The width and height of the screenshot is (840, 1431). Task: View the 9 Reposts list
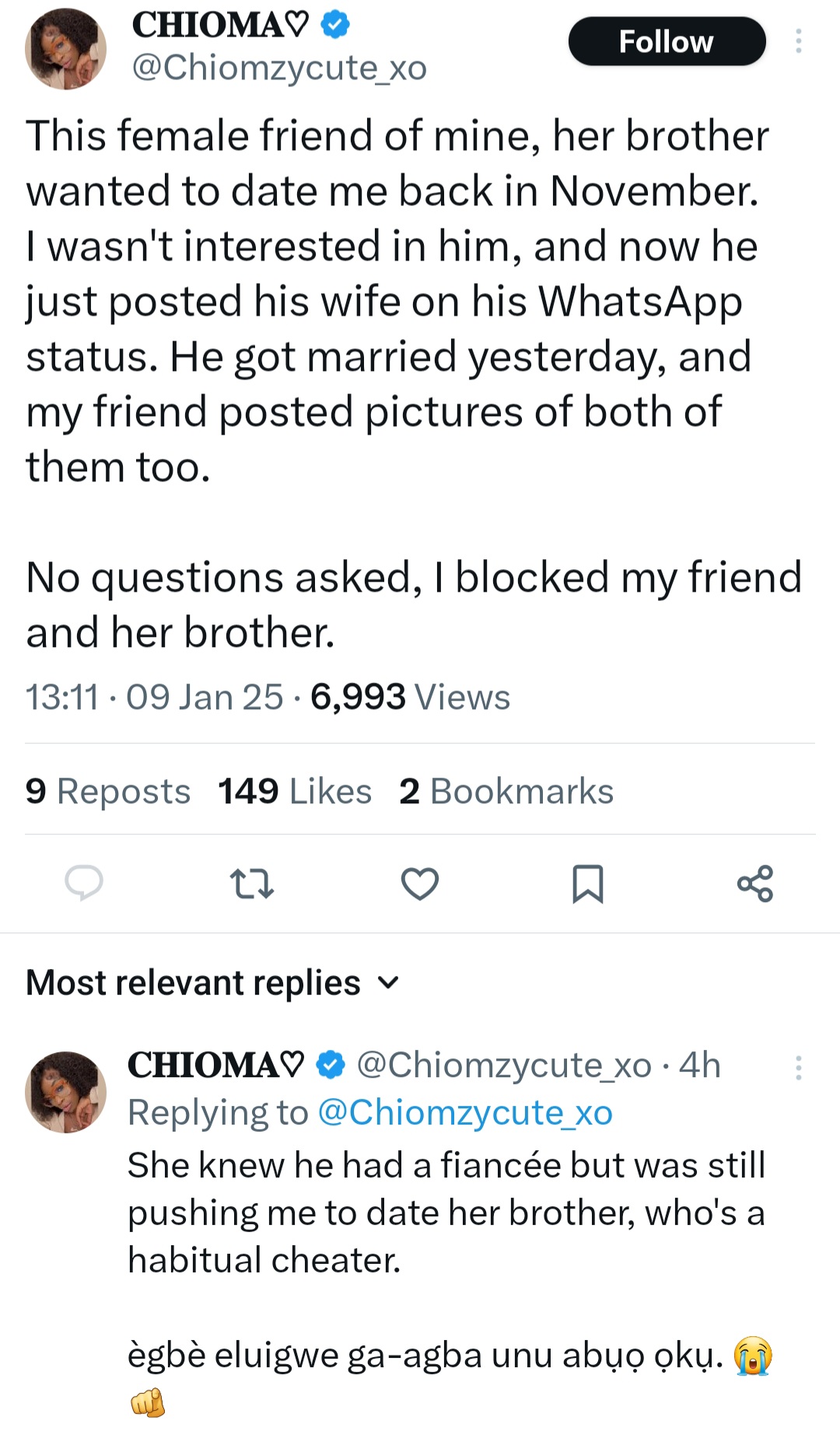[108, 792]
